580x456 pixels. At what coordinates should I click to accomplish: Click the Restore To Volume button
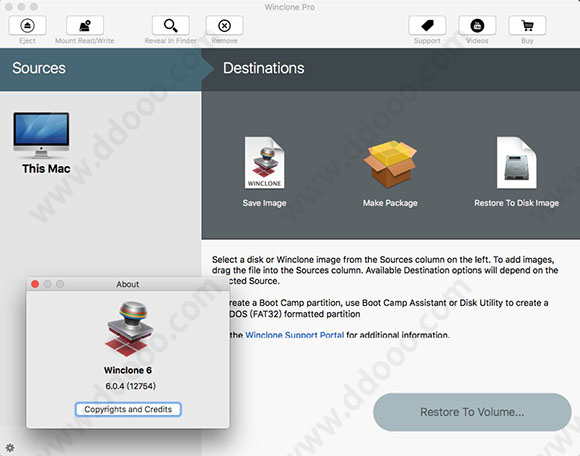[x=472, y=412]
